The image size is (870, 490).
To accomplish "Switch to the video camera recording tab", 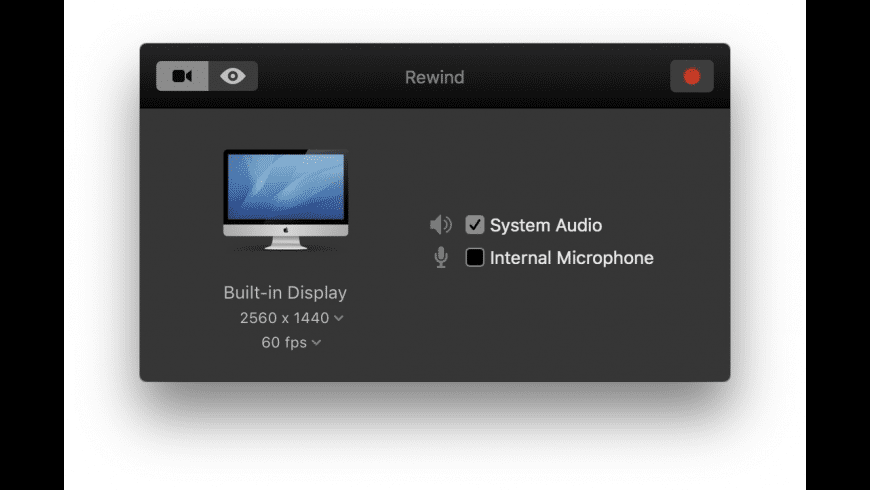I will [x=182, y=76].
